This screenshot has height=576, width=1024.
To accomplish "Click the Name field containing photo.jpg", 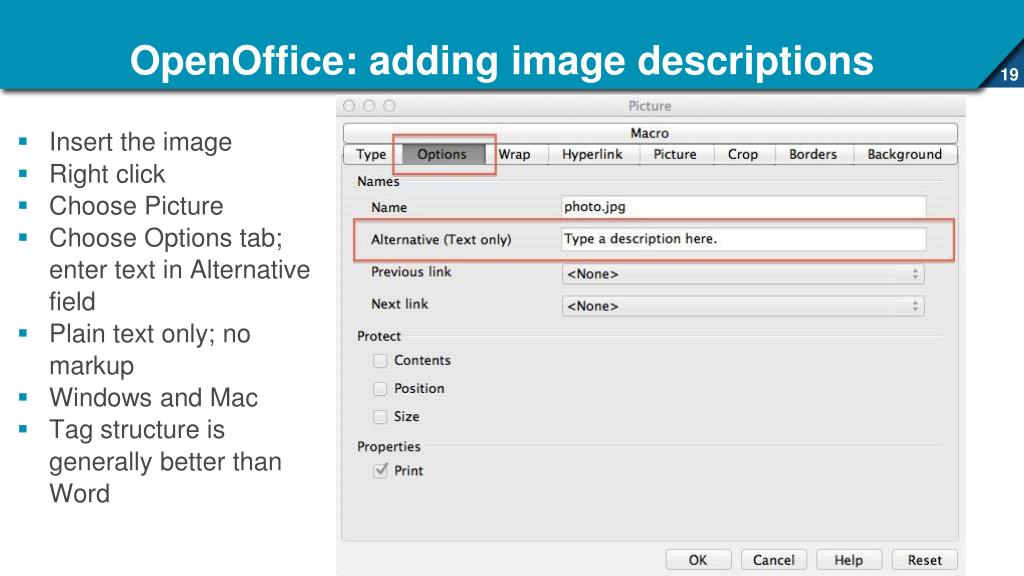I will (x=743, y=207).
